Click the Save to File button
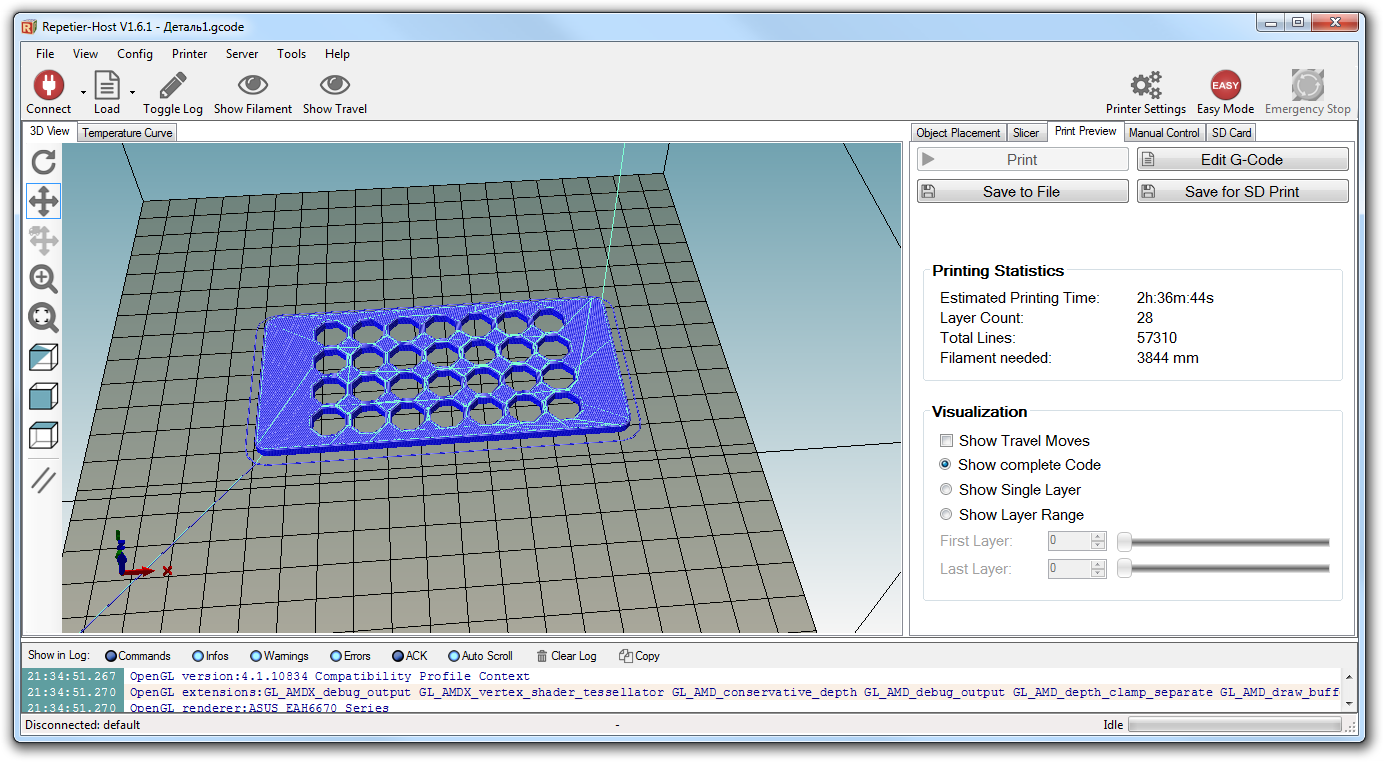Image resolution: width=1384 pixels, height=762 pixels. click(1022, 191)
